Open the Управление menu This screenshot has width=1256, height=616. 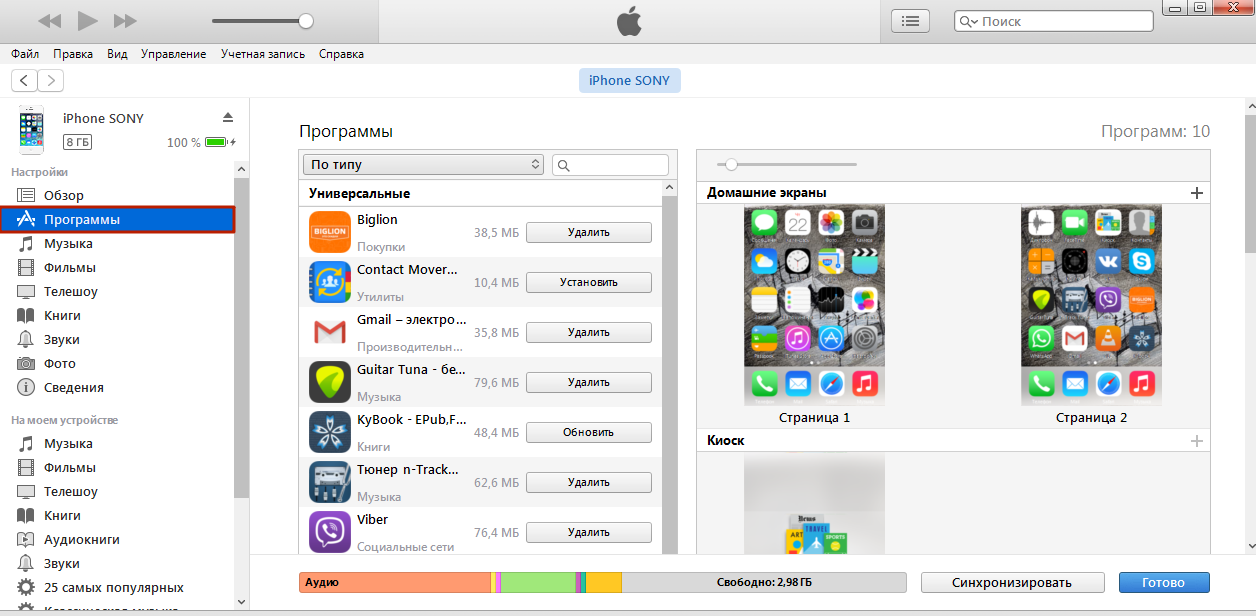pyautogui.click(x=174, y=54)
